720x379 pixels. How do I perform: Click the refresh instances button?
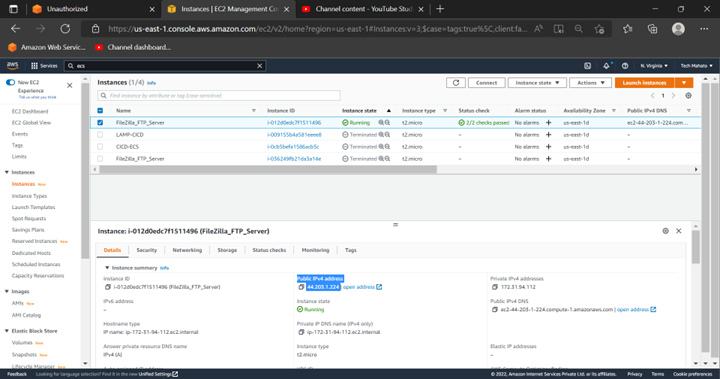pos(456,83)
